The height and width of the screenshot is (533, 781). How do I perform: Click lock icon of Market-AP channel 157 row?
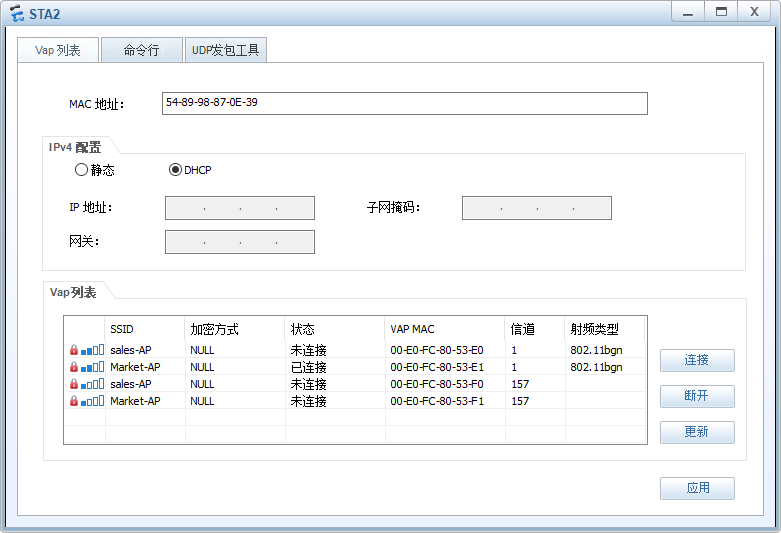pos(74,400)
